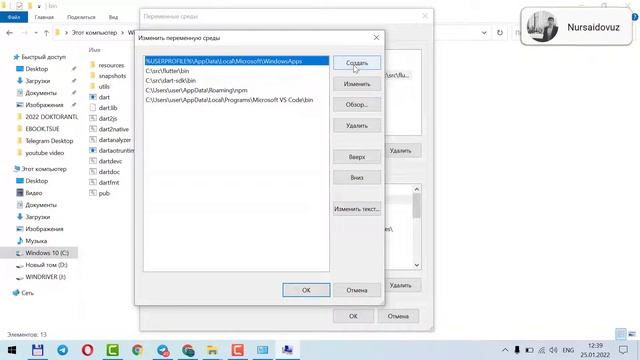This screenshot has height=360, width=640.
Task: Click Отмена in the Переменные среды window
Action: (x=398, y=316)
